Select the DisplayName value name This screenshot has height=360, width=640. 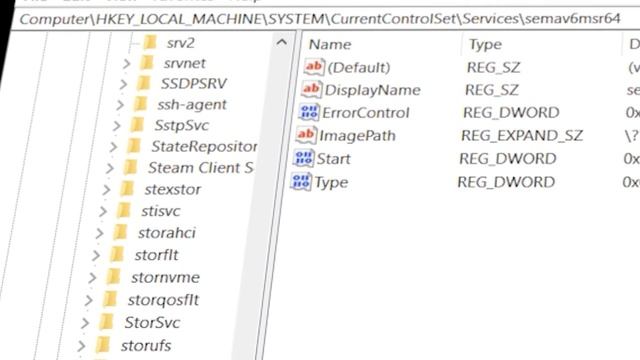pos(372,90)
